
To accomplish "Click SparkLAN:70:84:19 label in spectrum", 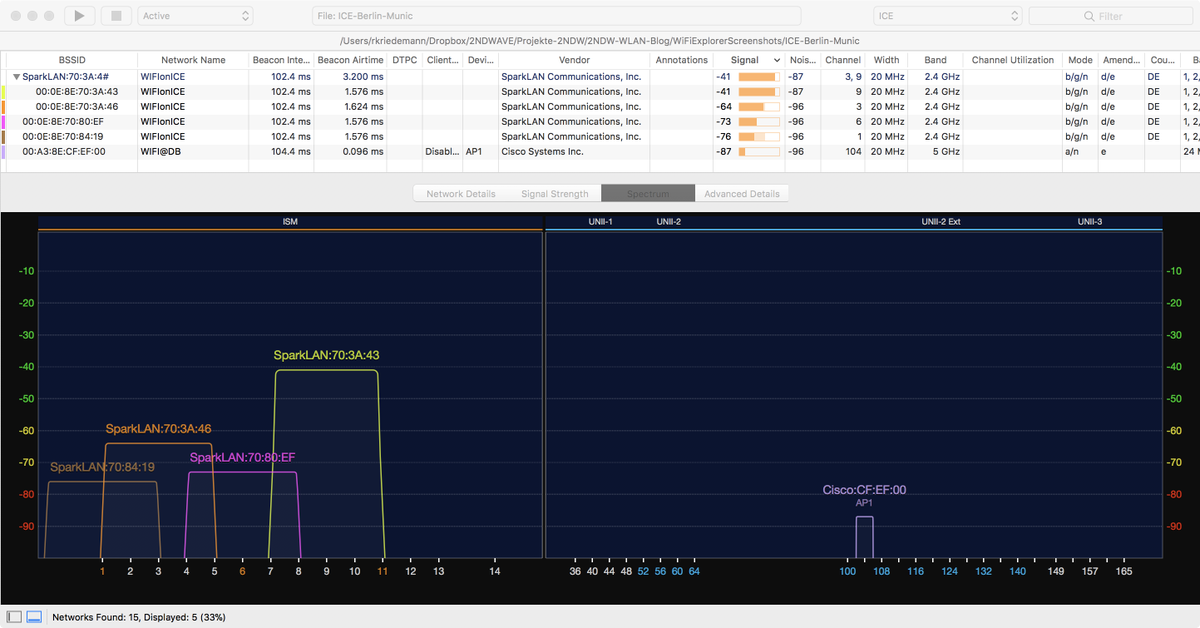I will coord(102,467).
